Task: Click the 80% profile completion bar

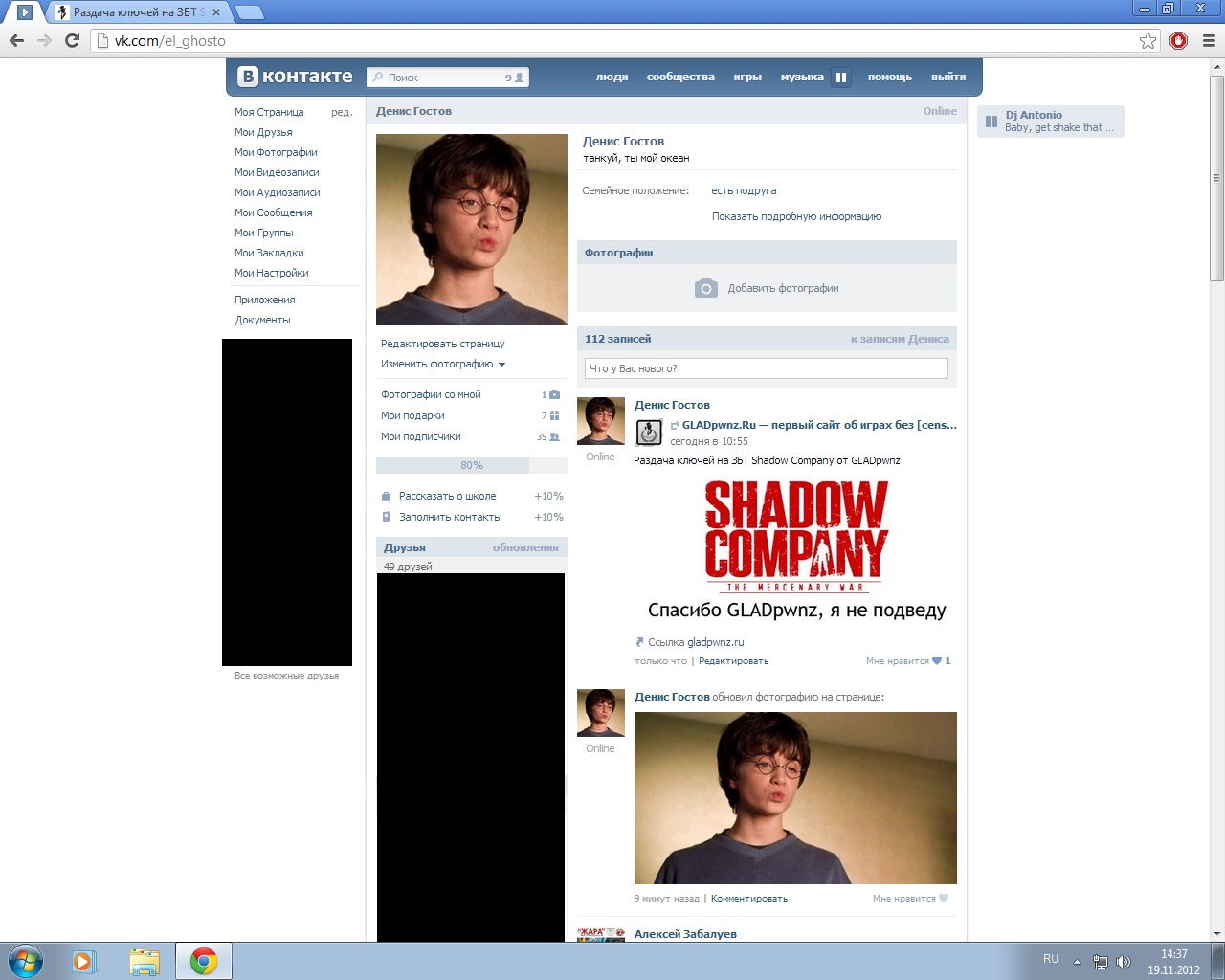Action: pyautogui.click(x=472, y=465)
